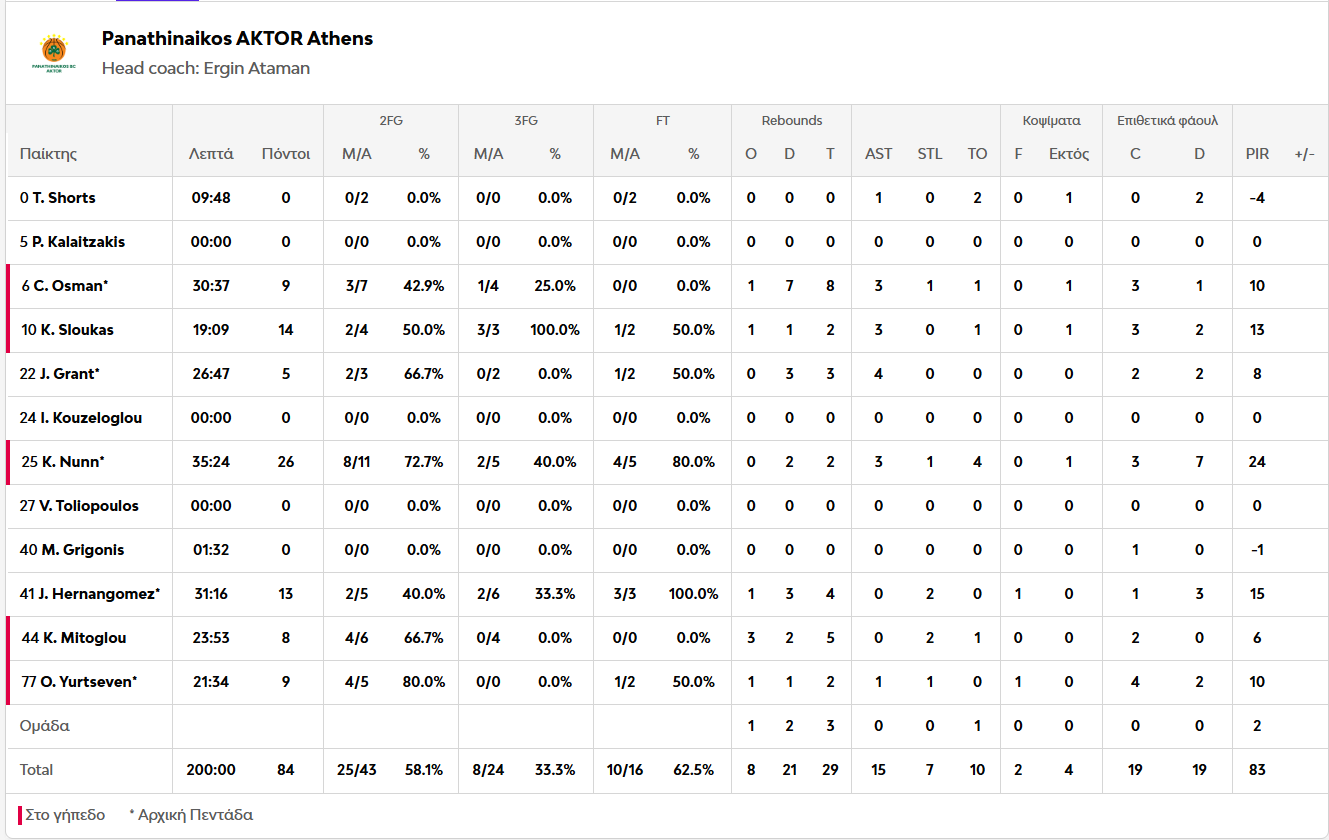Sort by AST column header
1329x840 pixels.
pyautogui.click(x=878, y=154)
